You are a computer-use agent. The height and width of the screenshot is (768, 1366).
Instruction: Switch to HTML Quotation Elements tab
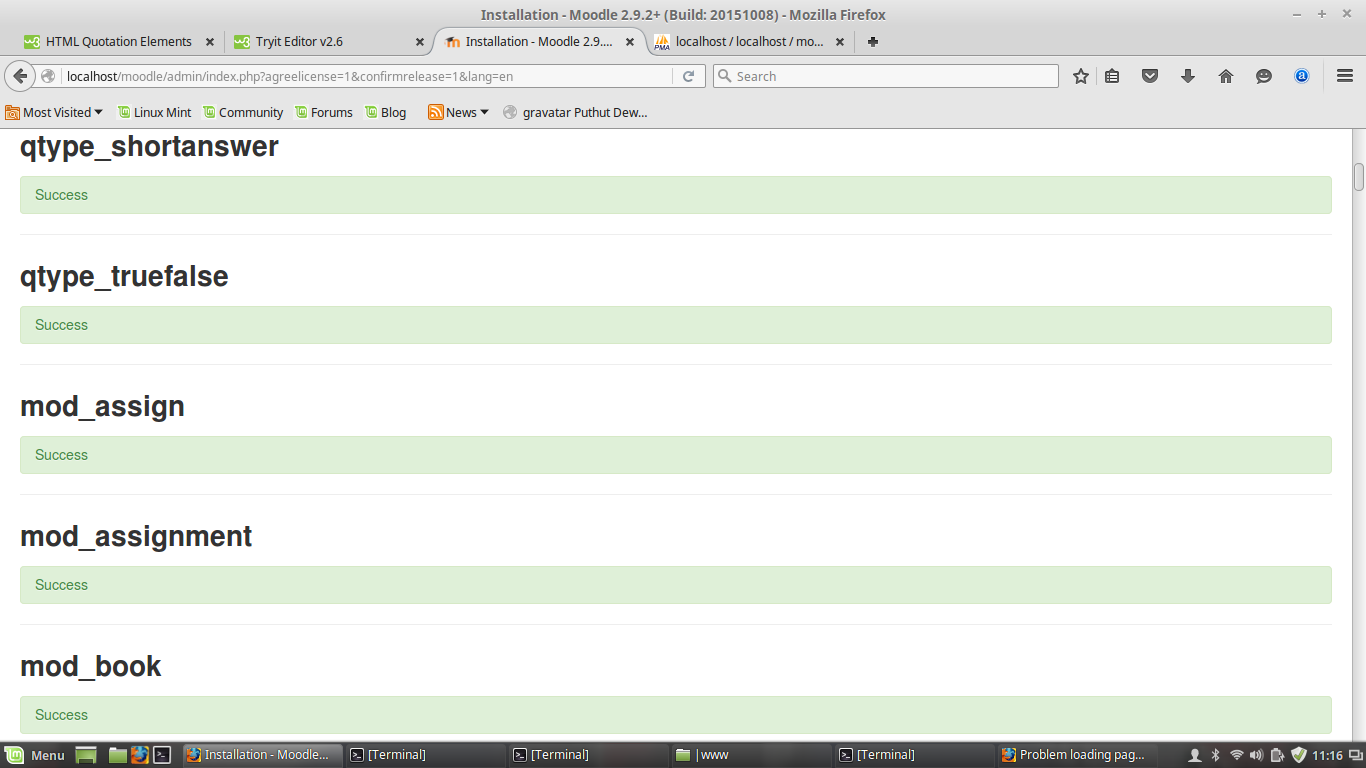point(118,42)
